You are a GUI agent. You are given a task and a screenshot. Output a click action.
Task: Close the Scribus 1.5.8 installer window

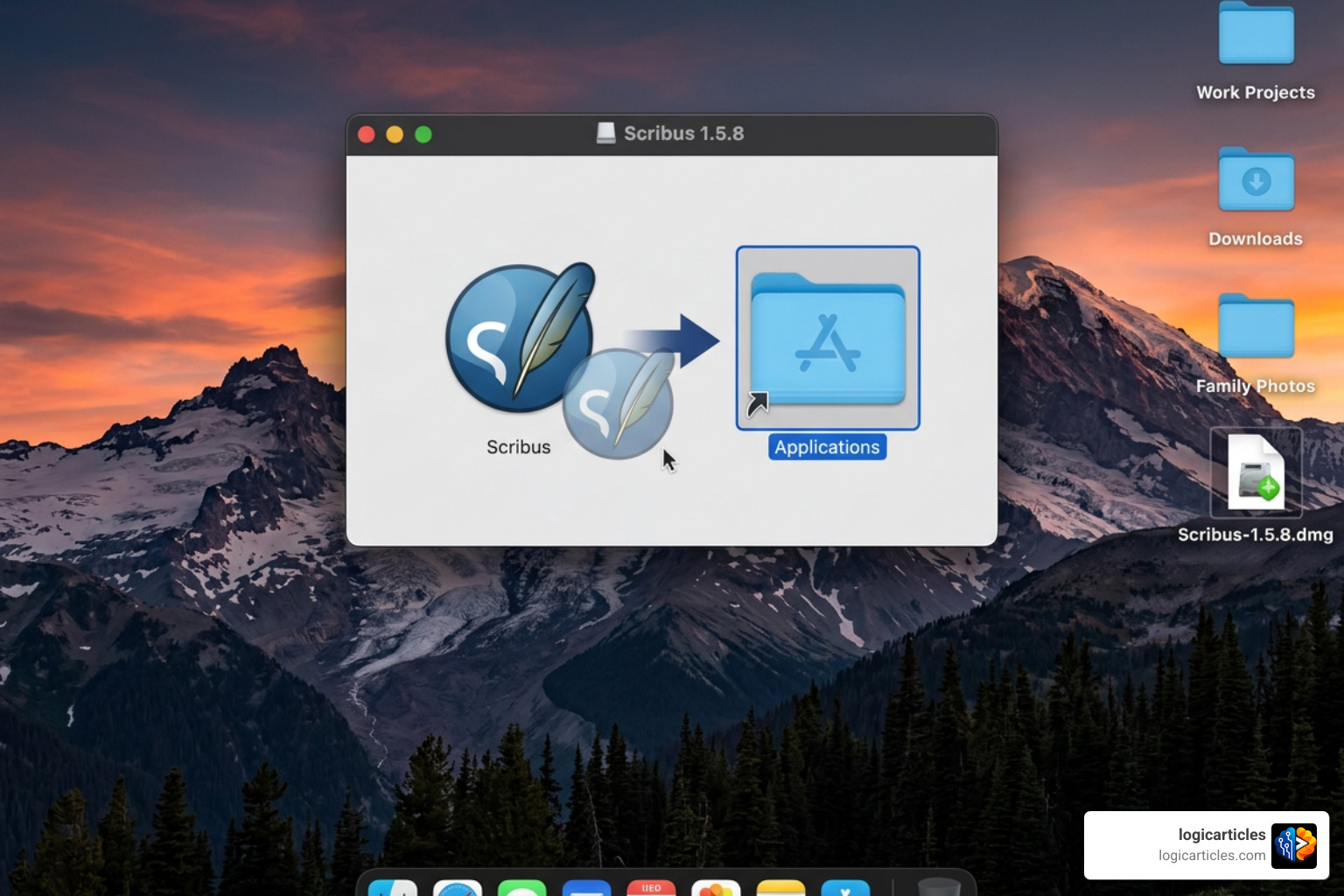[367, 134]
